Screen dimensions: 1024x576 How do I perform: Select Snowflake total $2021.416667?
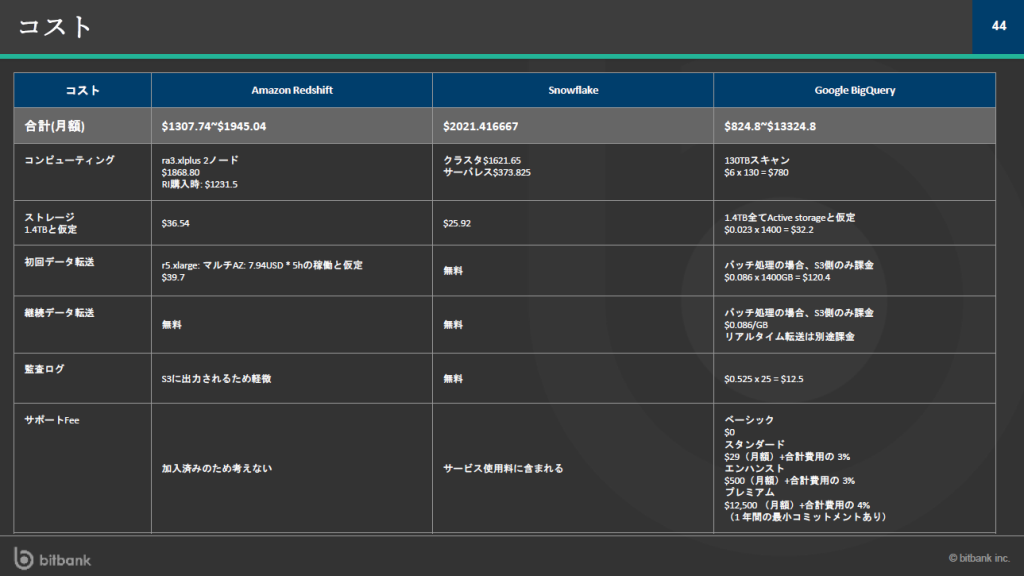coord(480,126)
